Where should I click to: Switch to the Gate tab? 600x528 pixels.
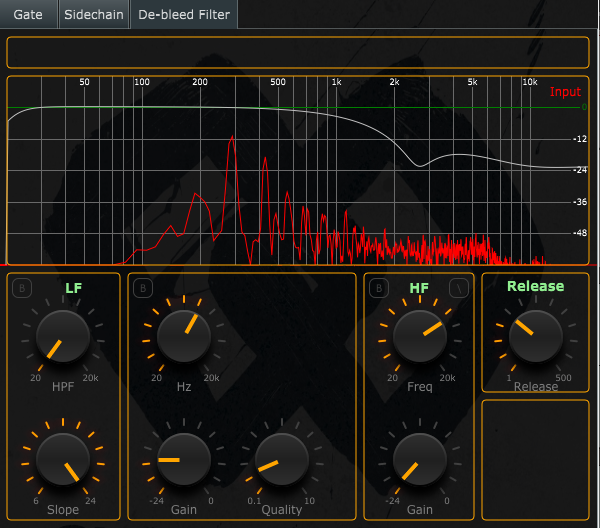(x=28, y=14)
